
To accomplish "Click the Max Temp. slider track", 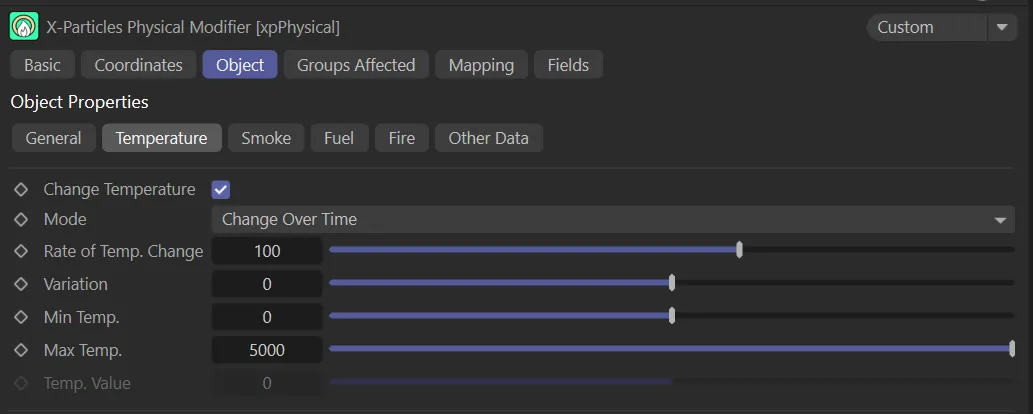I will (670, 348).
